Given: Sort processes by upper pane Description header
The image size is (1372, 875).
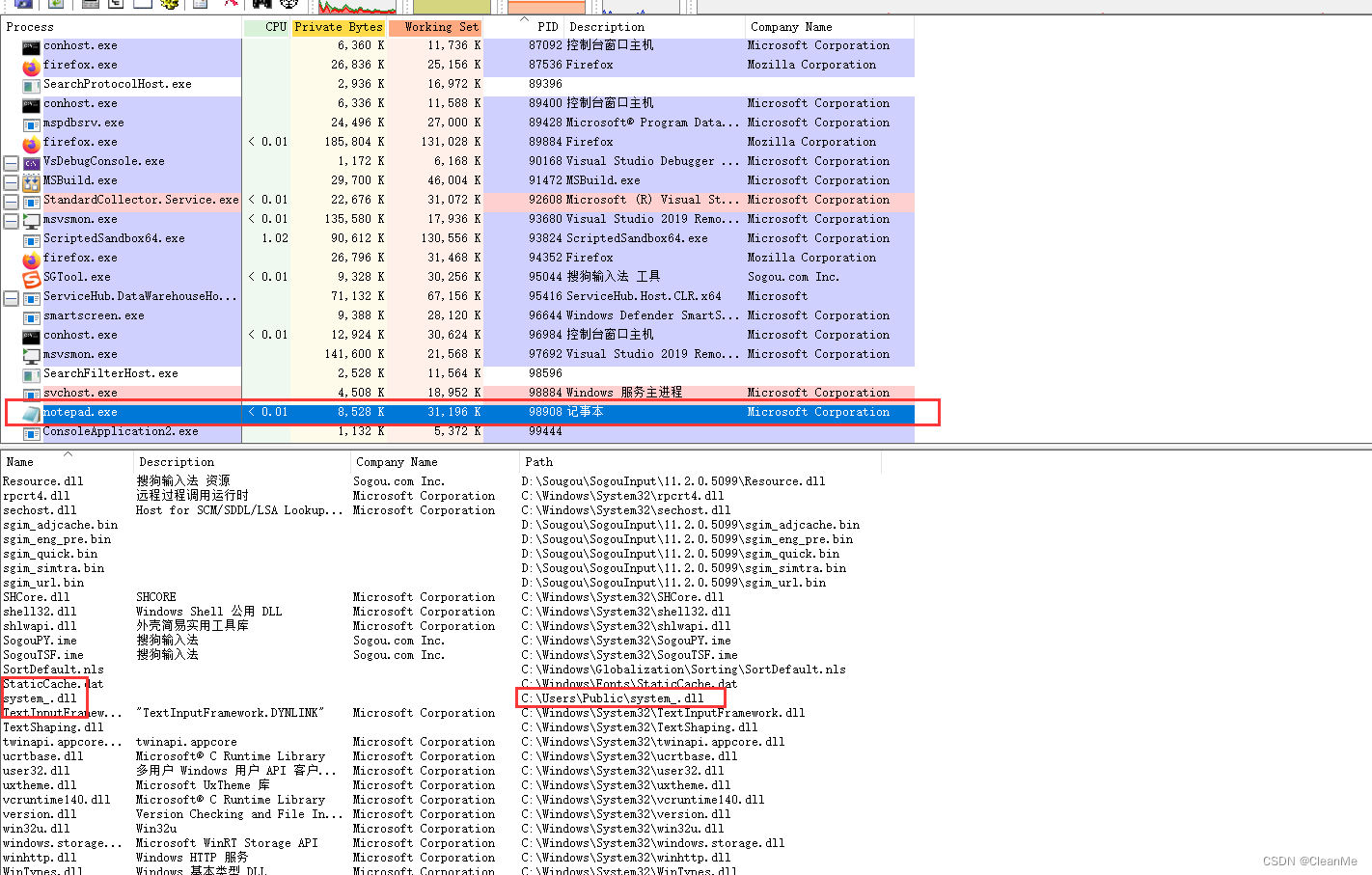Looking at the screenshot, I should pos(654,27).
